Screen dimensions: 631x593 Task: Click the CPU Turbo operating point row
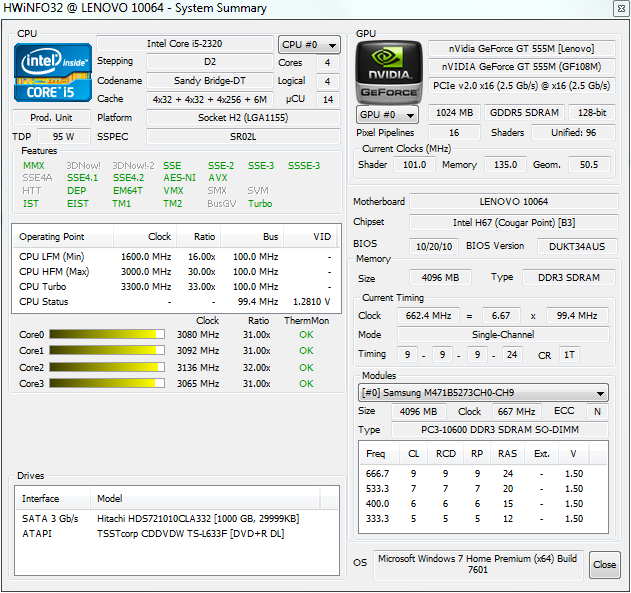pos(175,286)
